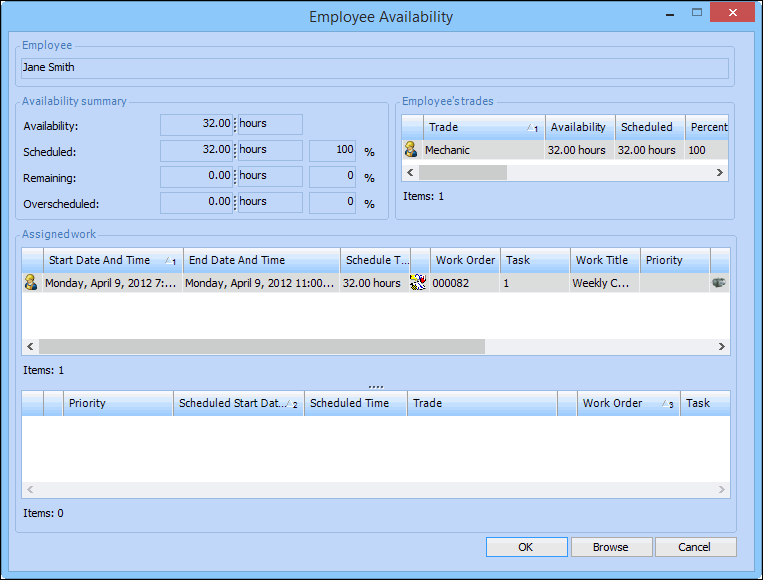This screenshot has width=763, height=580.
Task: Click right arrow of assigned work scrollbar
Action: (722, 346)
